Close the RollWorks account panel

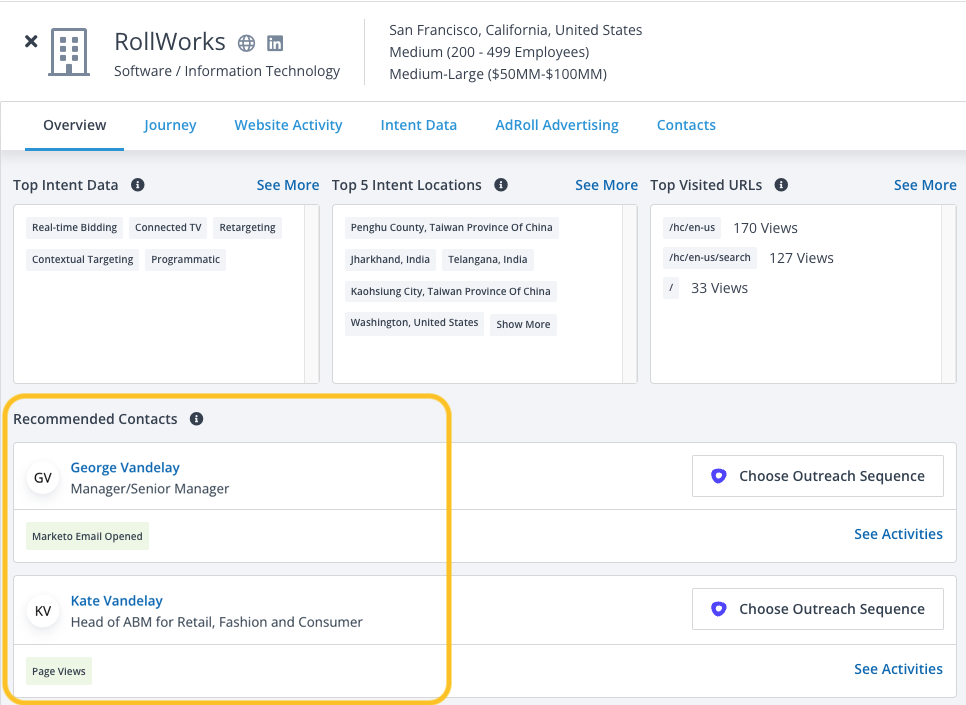31,42
